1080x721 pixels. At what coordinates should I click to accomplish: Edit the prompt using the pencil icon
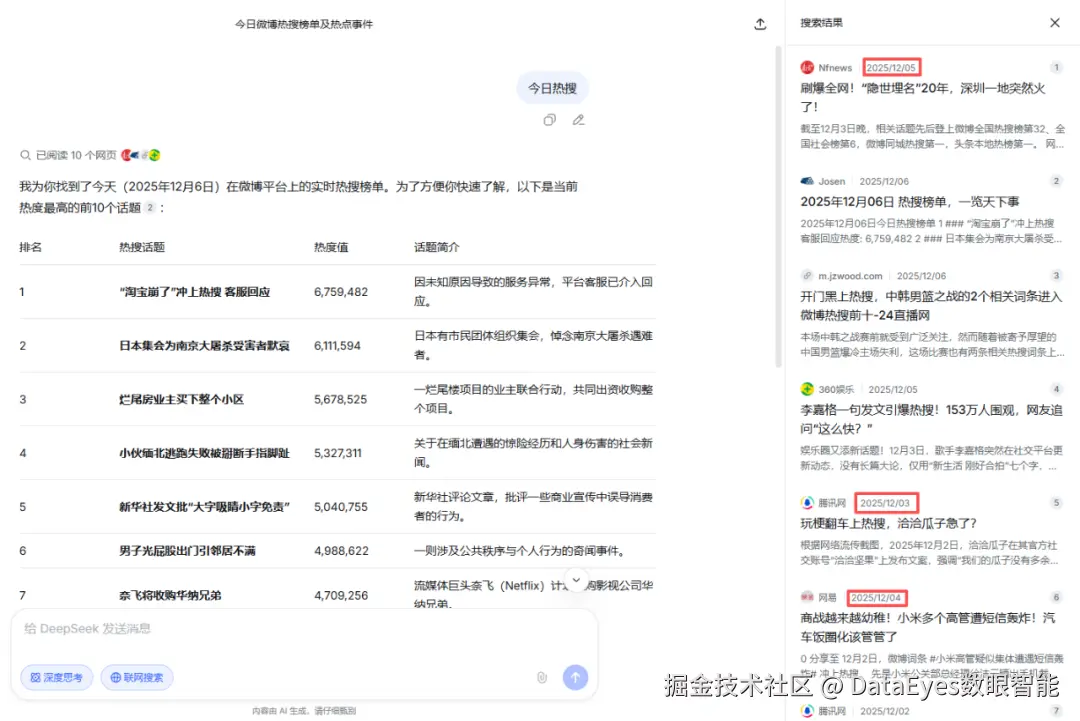pyautogui.click(x=578, y=119)
